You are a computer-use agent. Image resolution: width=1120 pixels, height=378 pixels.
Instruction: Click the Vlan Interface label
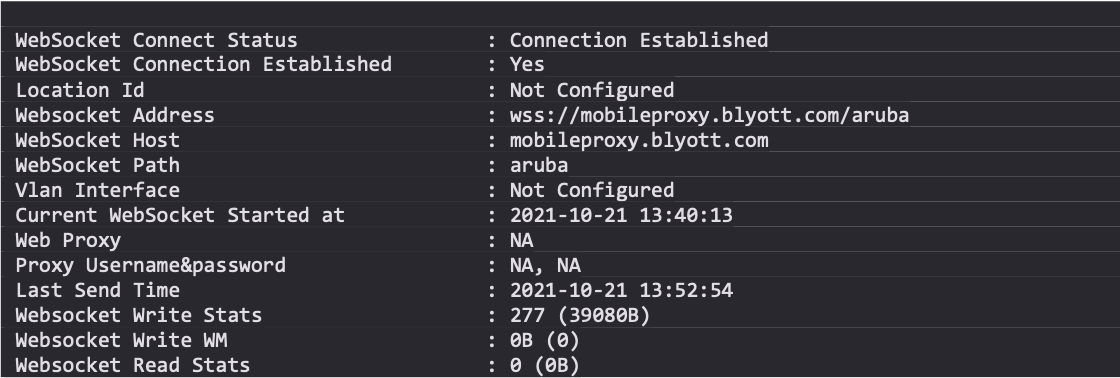pos(98,190)
